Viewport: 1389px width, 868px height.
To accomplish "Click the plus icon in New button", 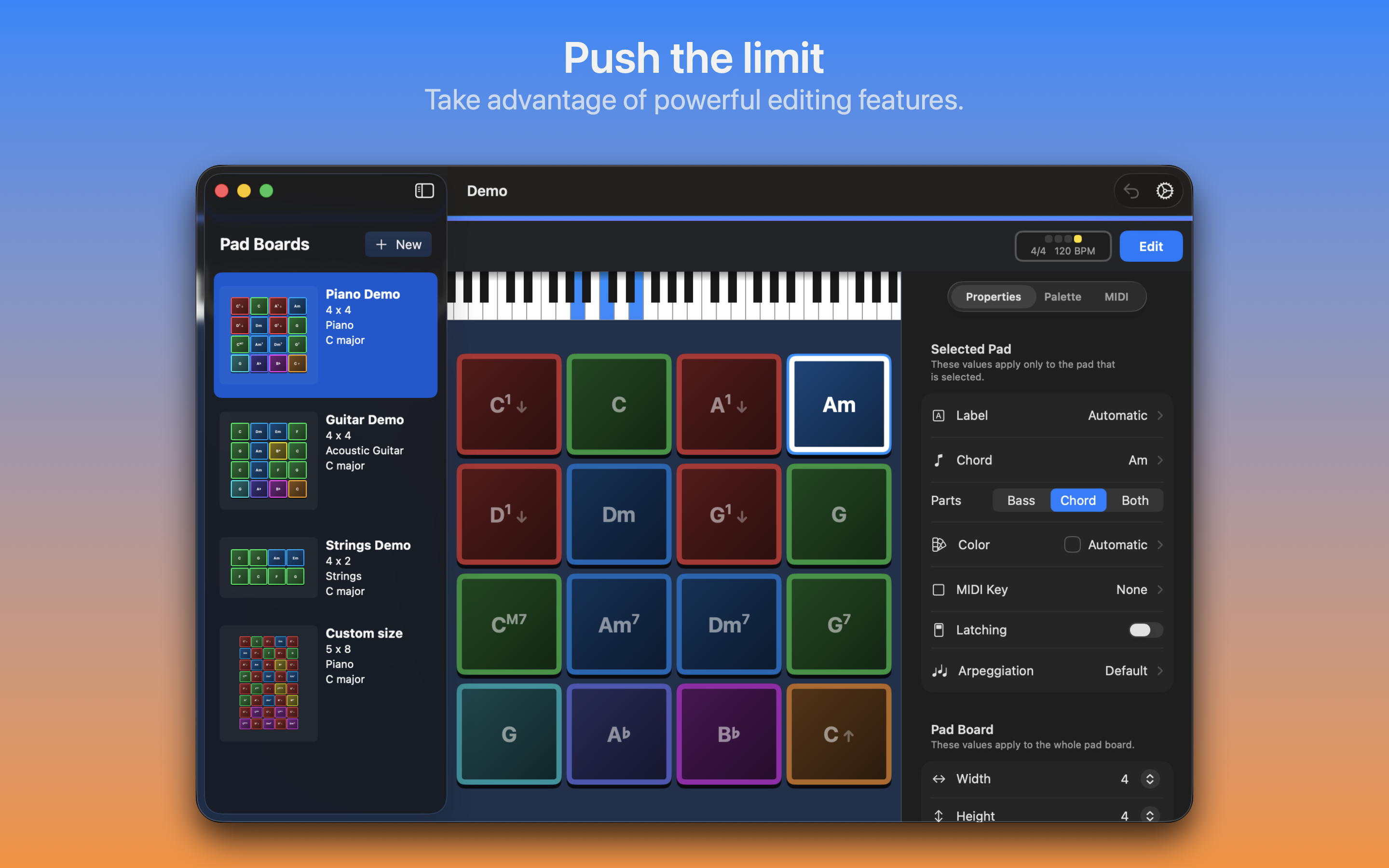I will click(x=381, y=244).
